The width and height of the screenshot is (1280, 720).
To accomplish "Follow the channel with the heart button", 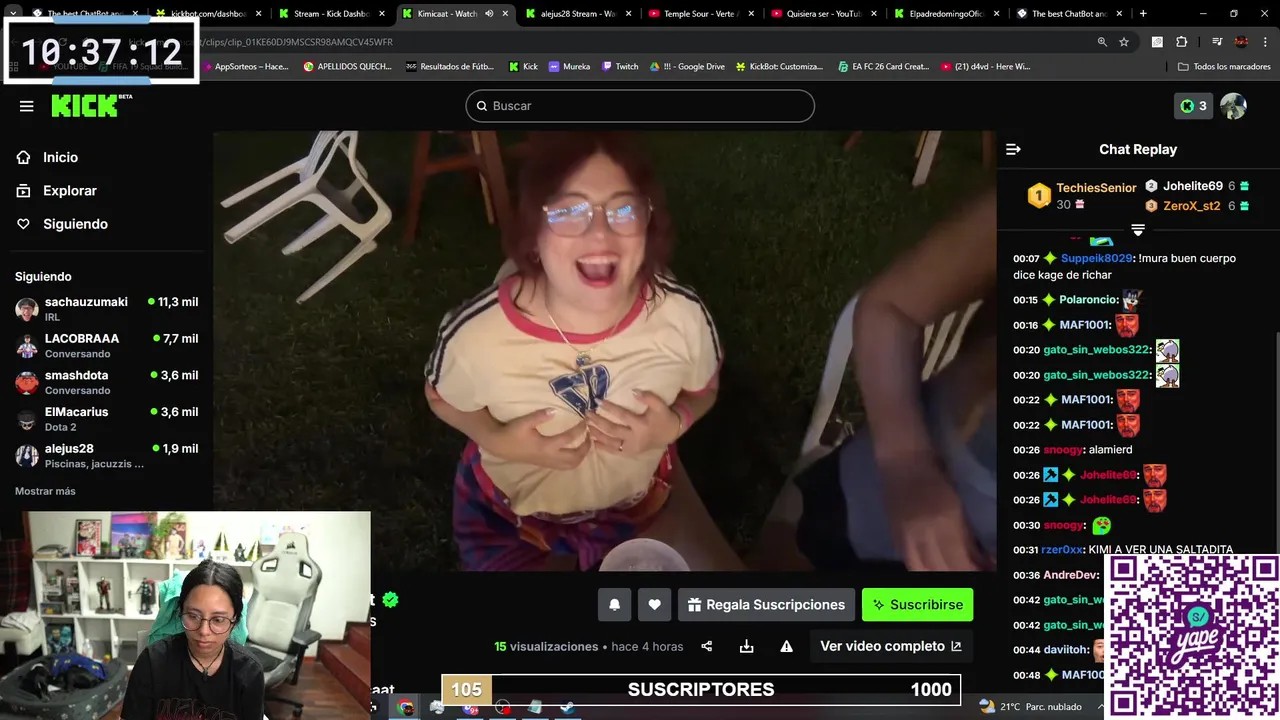I will coord(654,604).
